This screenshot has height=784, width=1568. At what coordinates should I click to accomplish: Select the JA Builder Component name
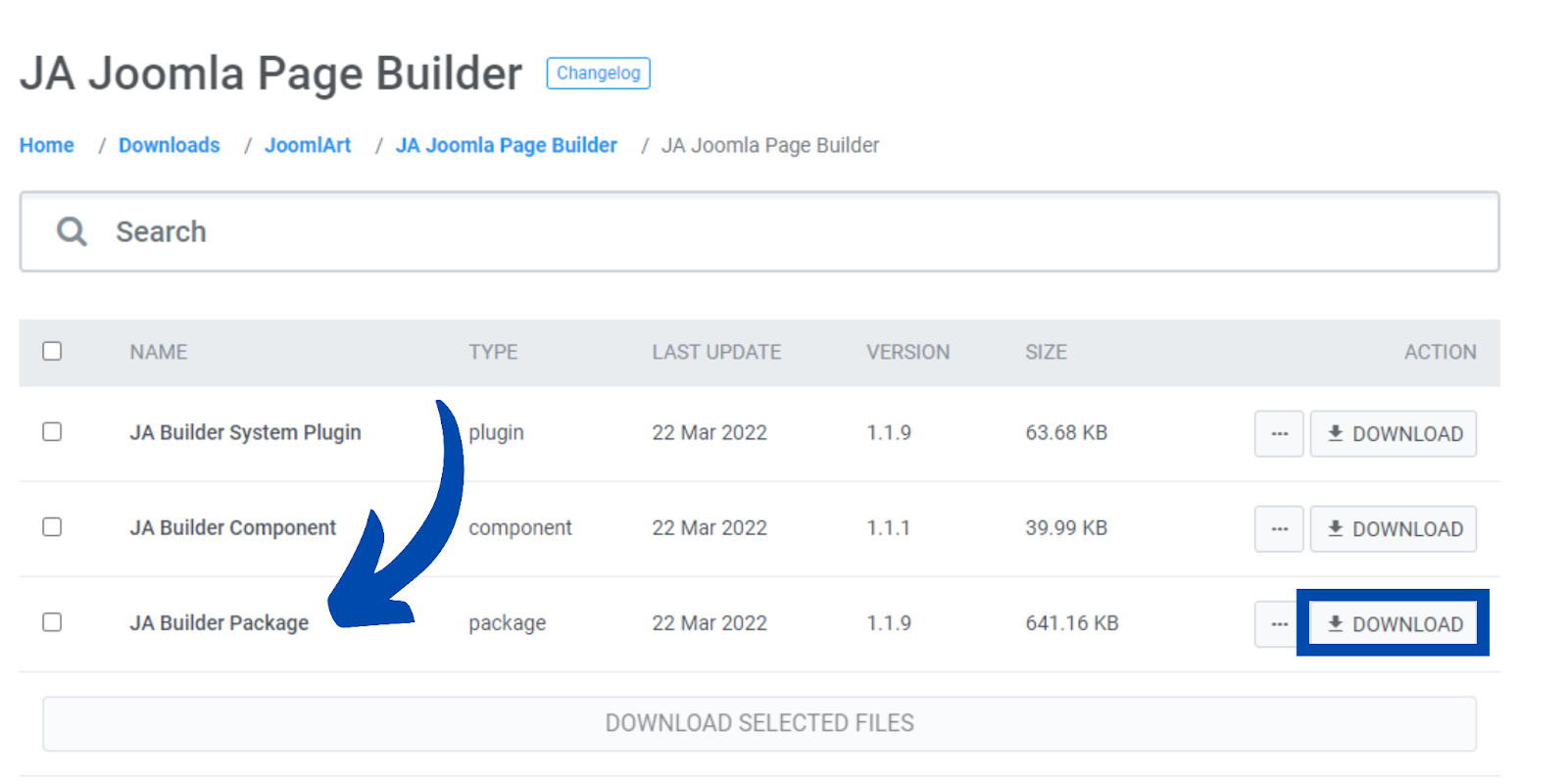coord(233,527)
